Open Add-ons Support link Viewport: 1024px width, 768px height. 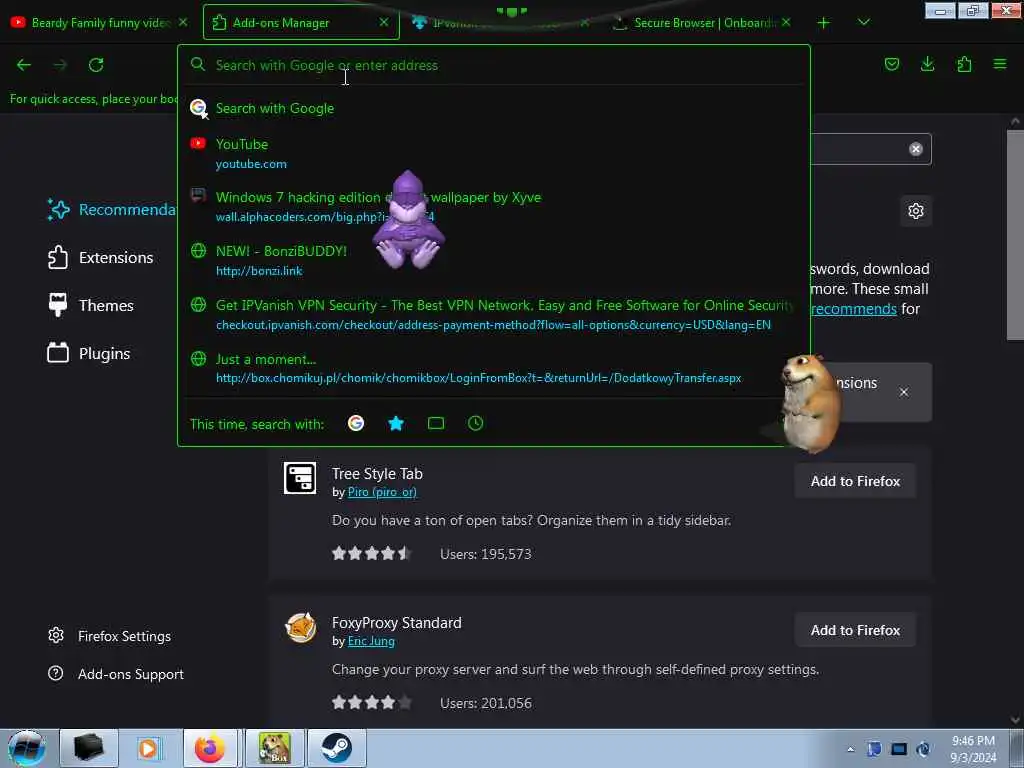(x=116, y=674)
